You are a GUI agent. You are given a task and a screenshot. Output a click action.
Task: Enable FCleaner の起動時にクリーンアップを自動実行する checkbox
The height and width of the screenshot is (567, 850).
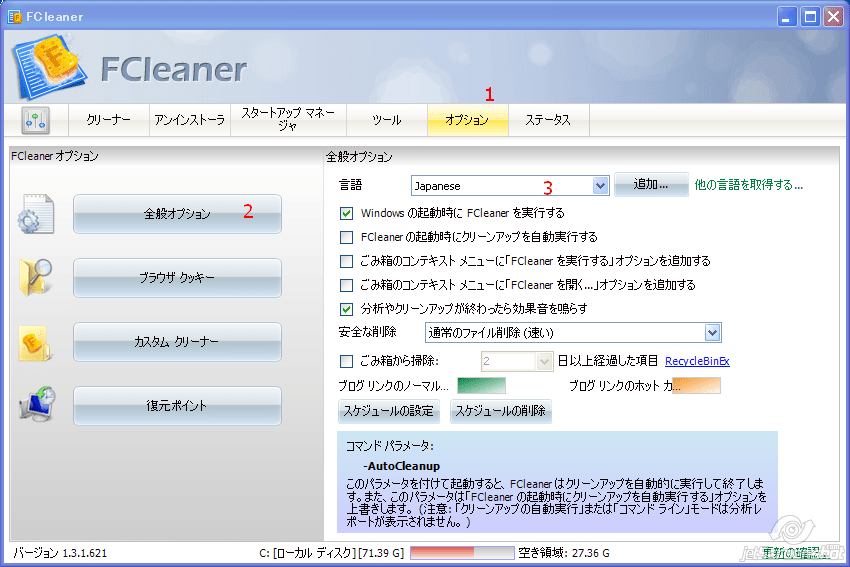(347, 237)
